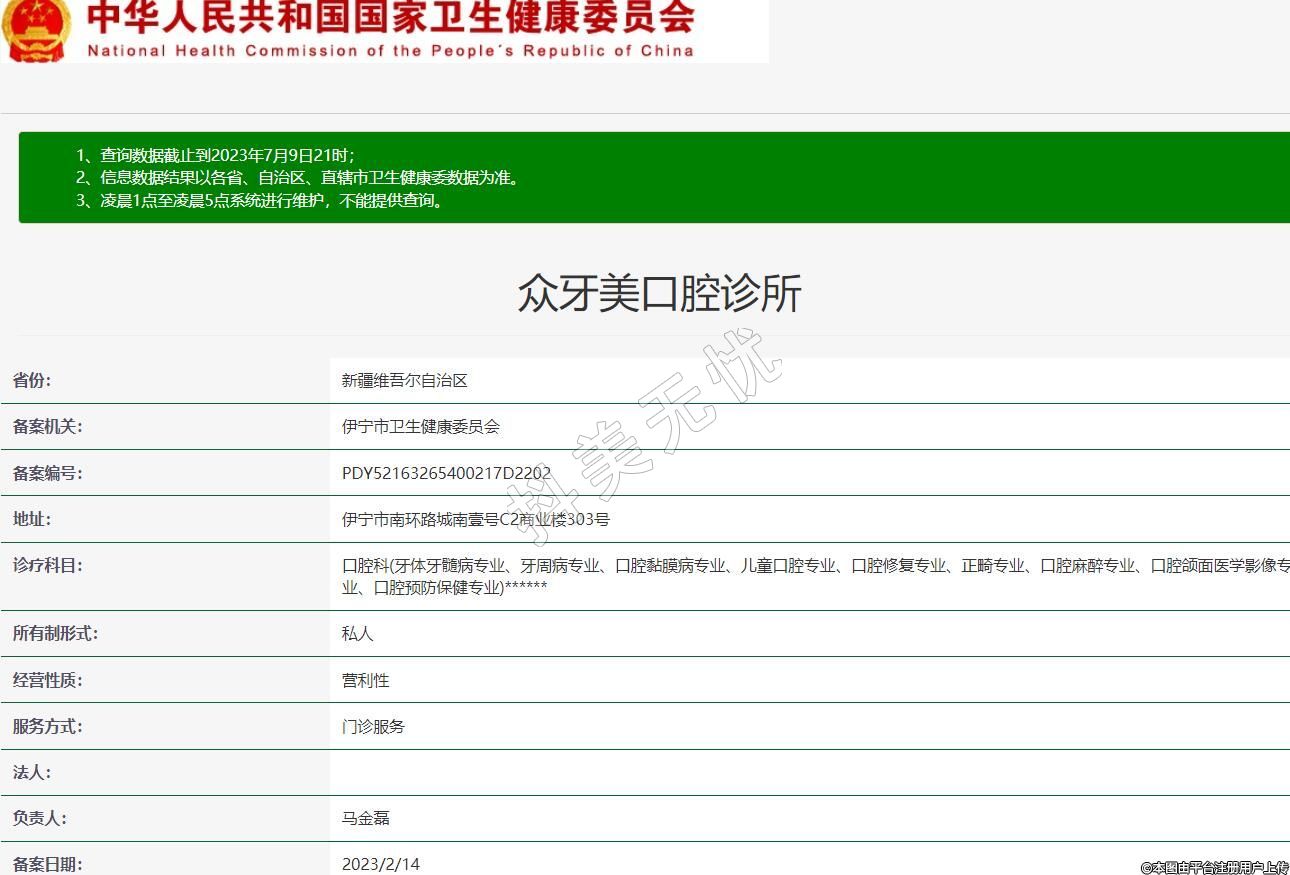Image resolution: width=1290 pixels, height=875 pixels.
Task: Click the filing number PDY52163265400217D2202
Action: coord(446,473)
